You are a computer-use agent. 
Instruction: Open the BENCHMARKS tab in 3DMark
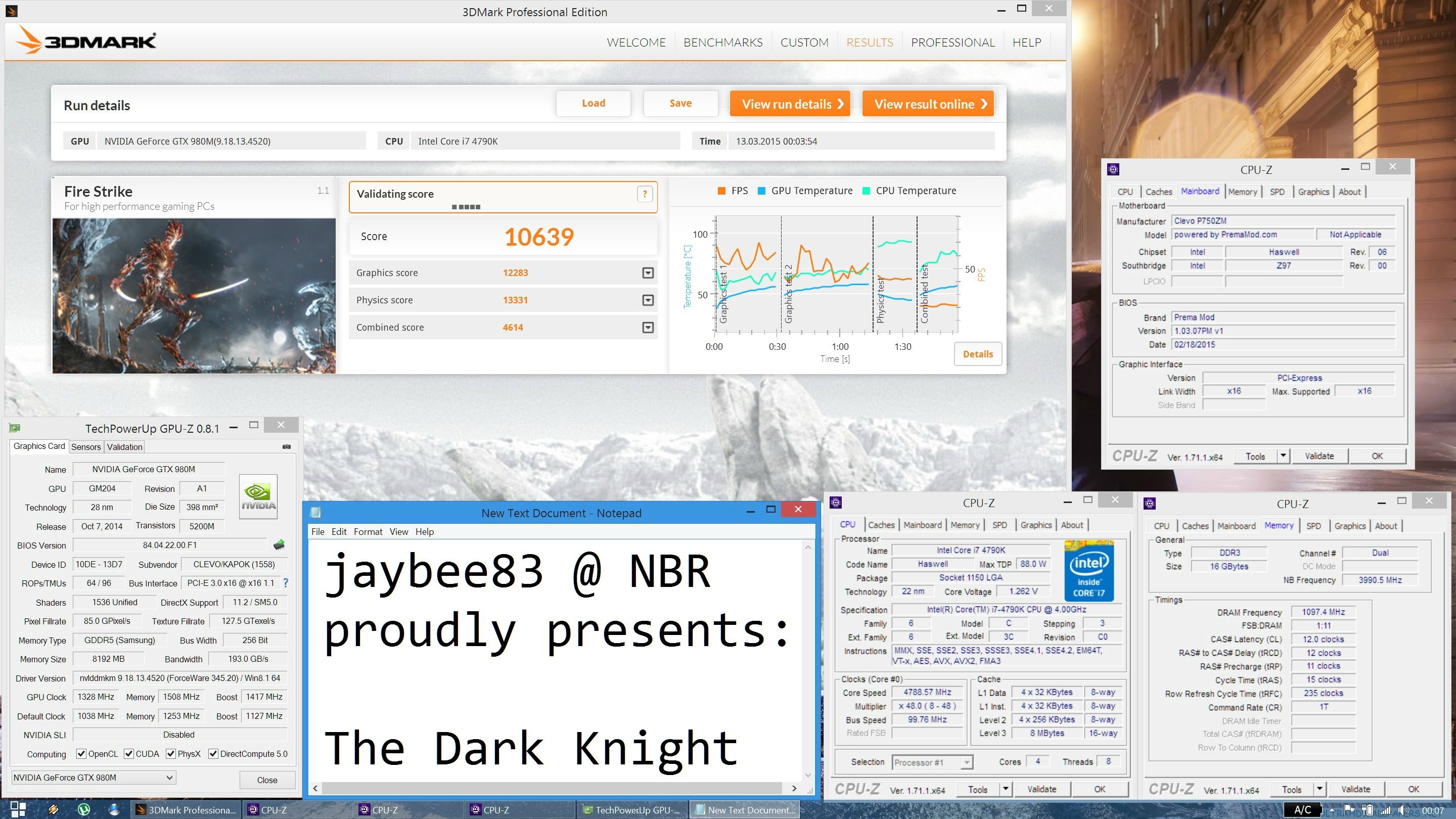723,42
